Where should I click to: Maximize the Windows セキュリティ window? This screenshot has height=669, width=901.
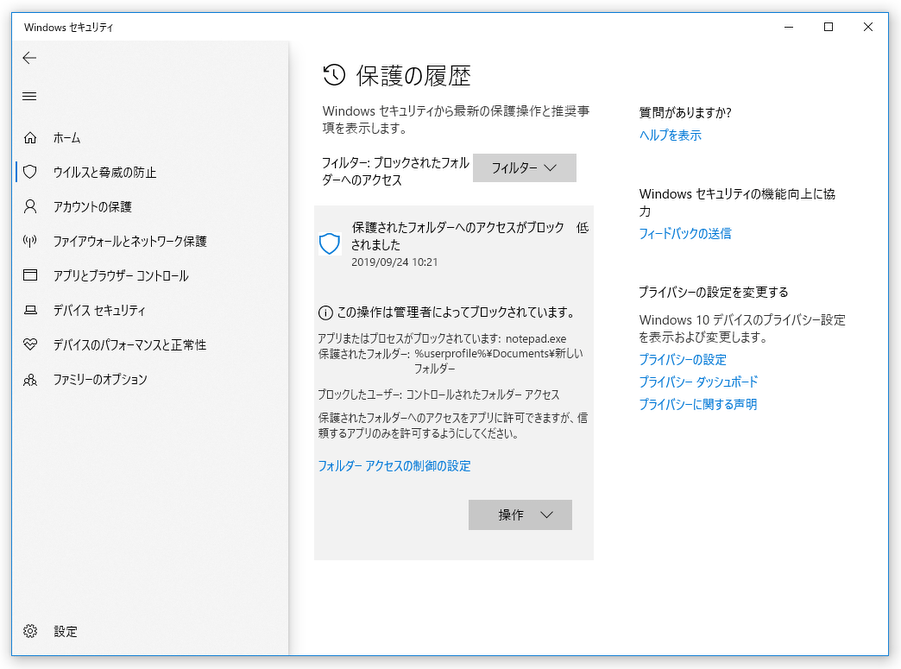(828, 27)
